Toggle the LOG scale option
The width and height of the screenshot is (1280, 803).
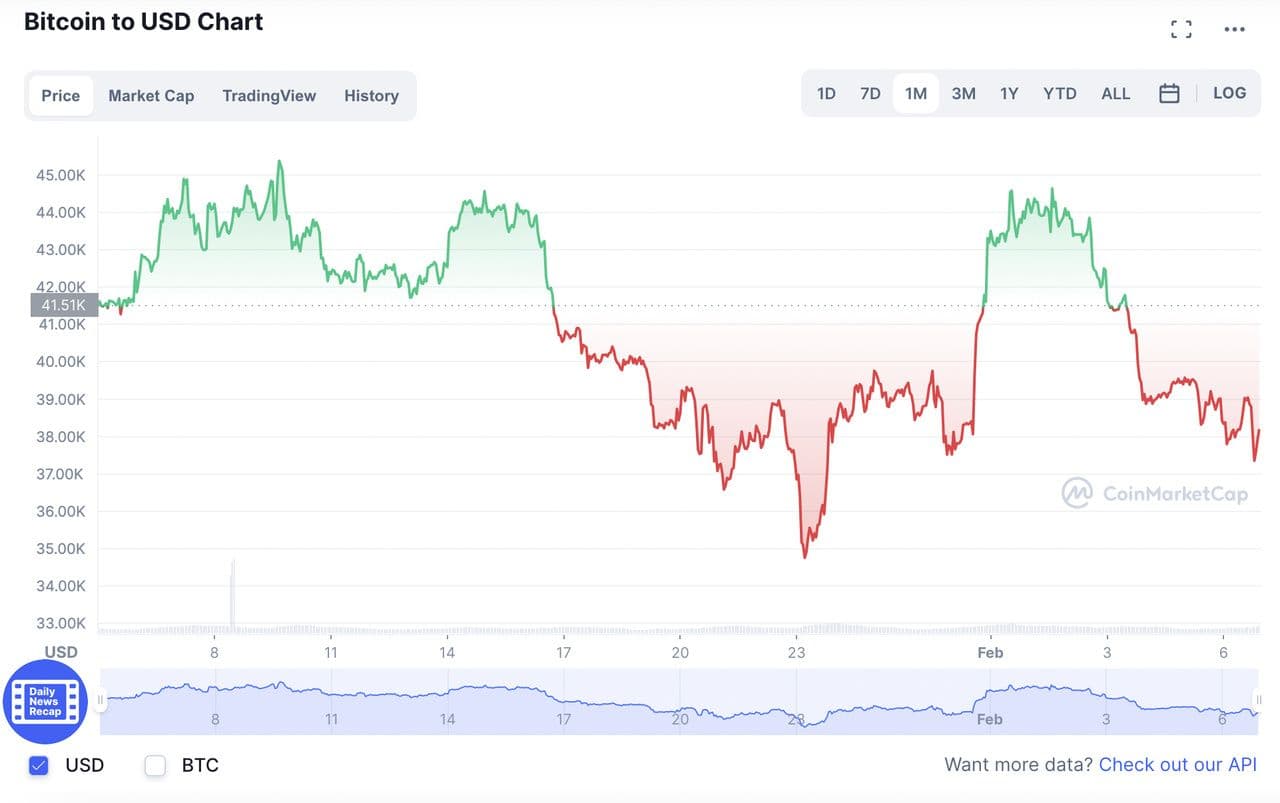click(1229, 93)
